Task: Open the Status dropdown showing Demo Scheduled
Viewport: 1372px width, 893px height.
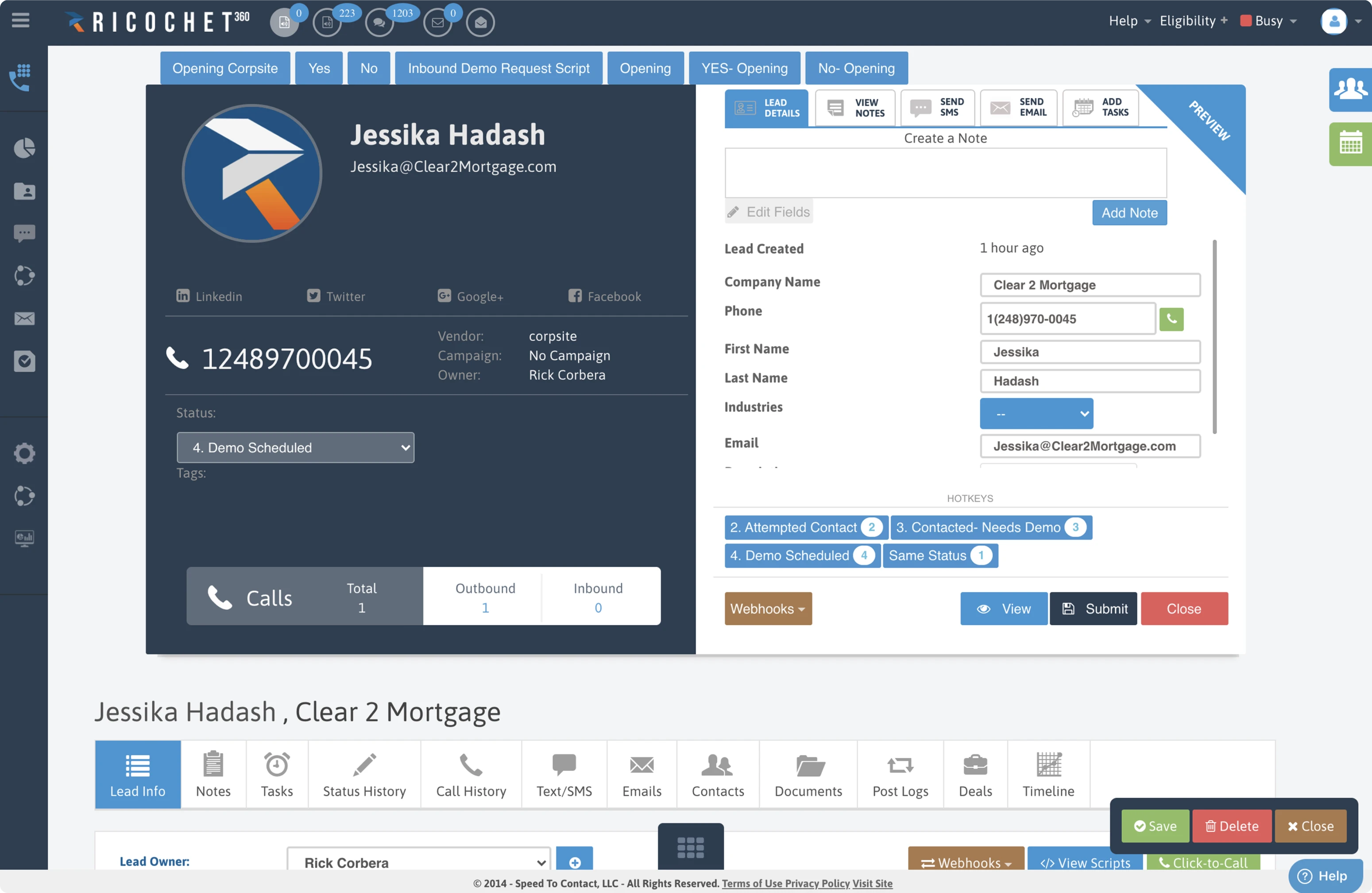Action: click(295, 448)
